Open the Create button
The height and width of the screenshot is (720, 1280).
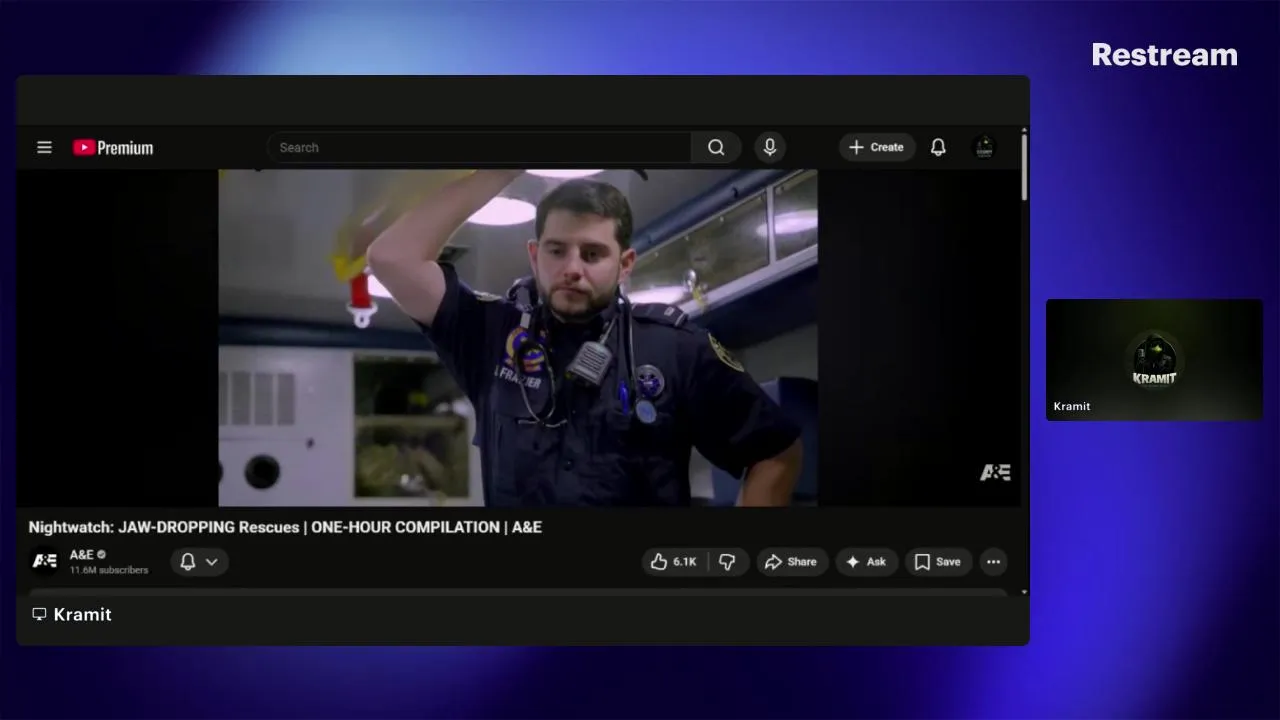click(x=877, y=147)
